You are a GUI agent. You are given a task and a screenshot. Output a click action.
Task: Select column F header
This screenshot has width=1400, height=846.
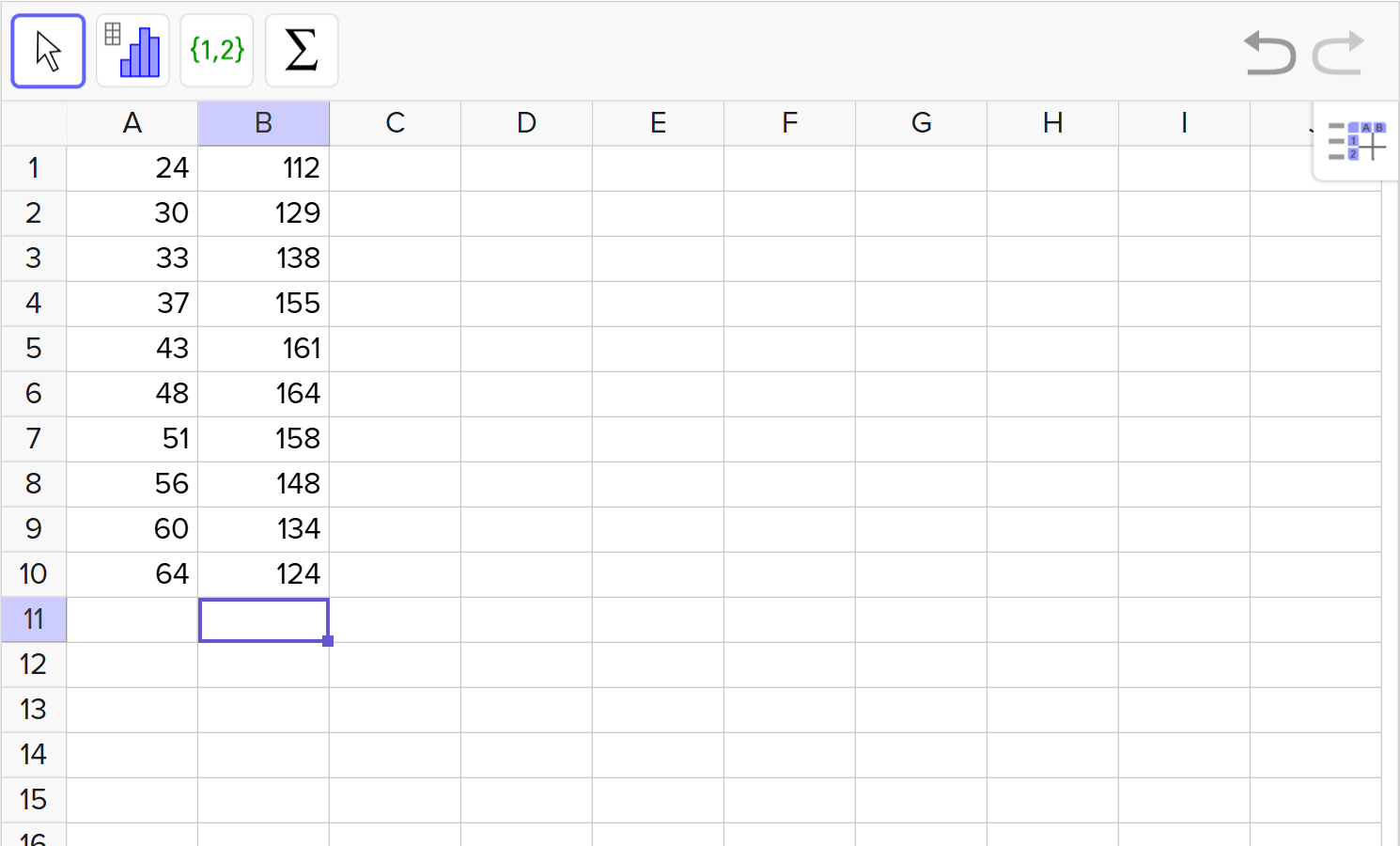[790, 123]
